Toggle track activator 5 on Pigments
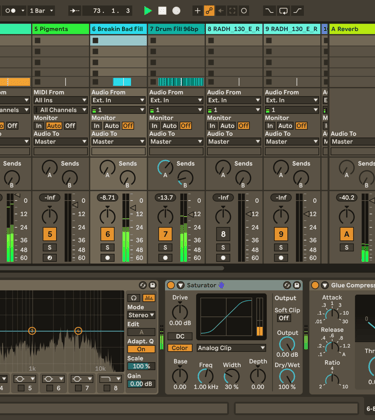The height and width of the screenshot is (420, 375). click(50, 234)
